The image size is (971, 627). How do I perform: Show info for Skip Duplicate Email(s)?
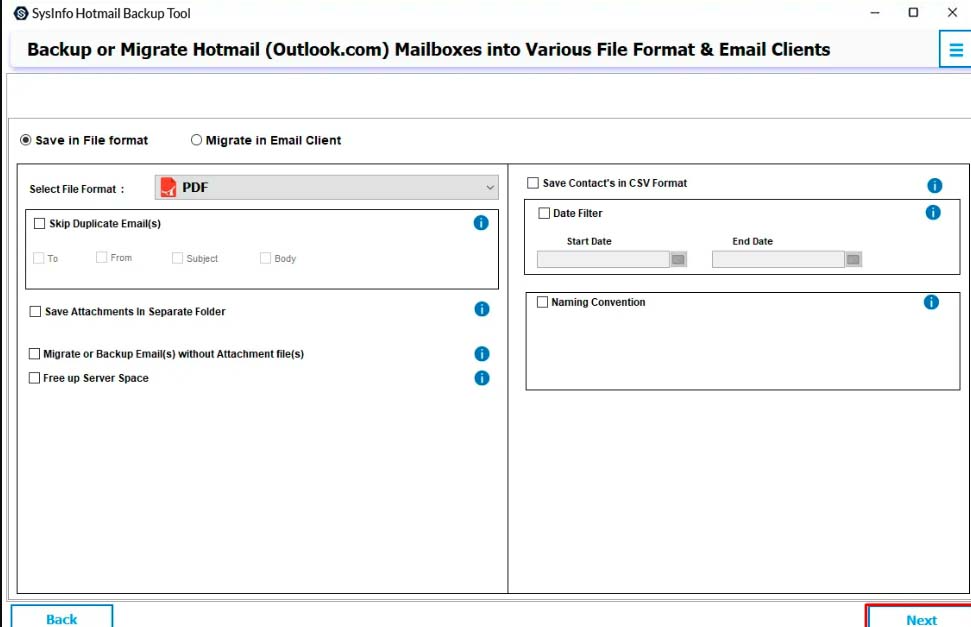(481, 223)
